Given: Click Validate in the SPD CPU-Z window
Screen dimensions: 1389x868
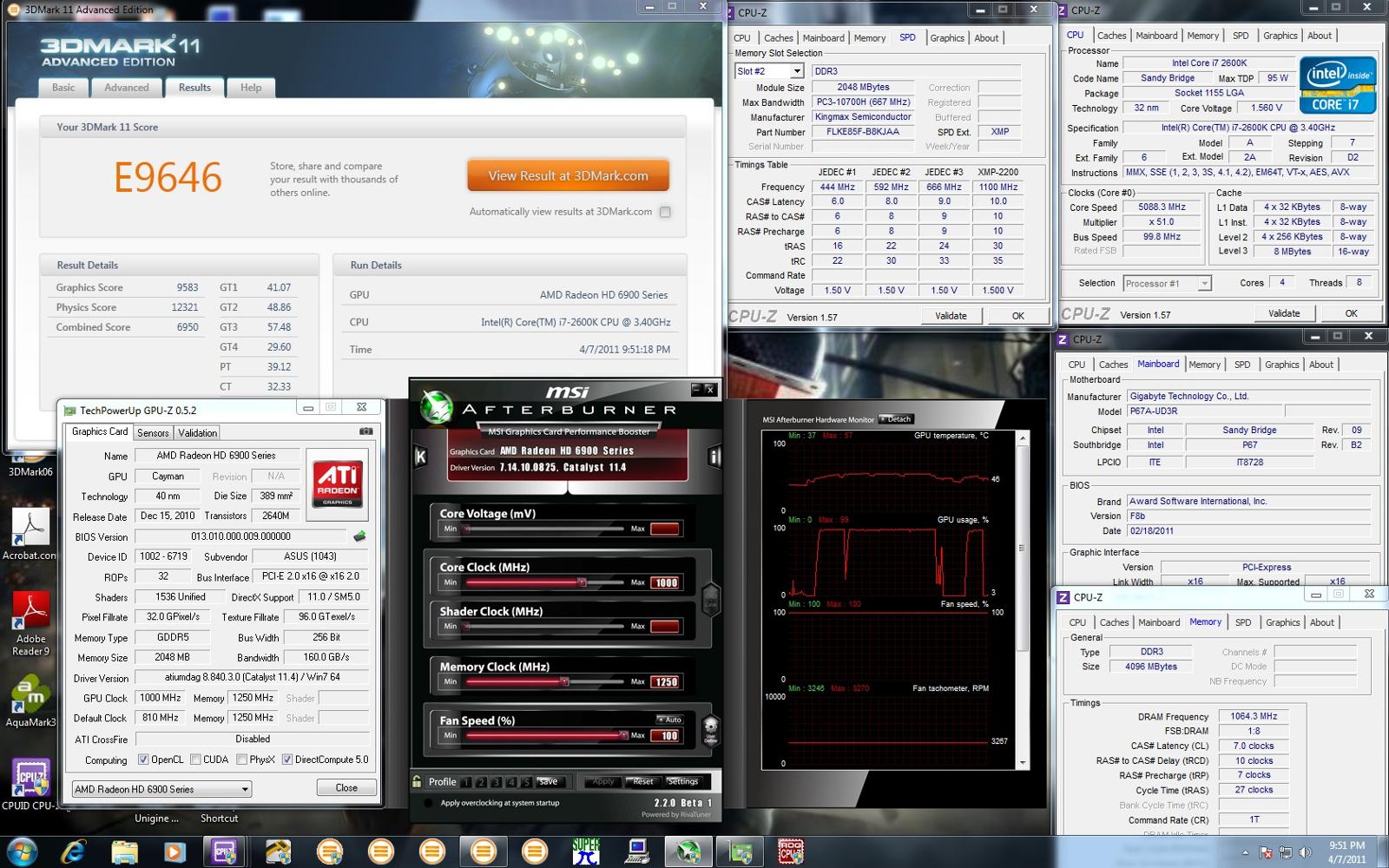Looking at the screenshot, I should 951,316.
